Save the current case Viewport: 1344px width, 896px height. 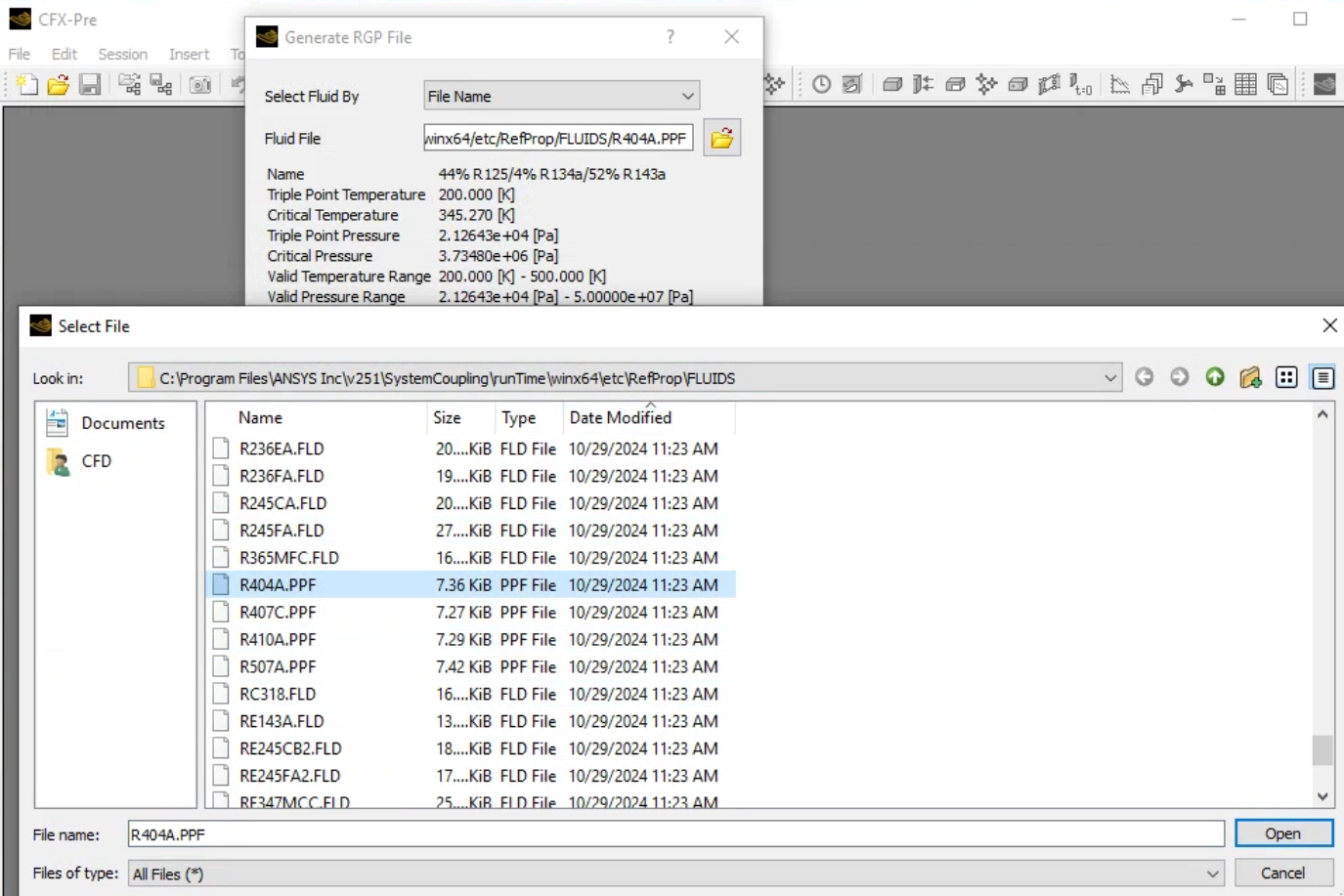[89, 84]
